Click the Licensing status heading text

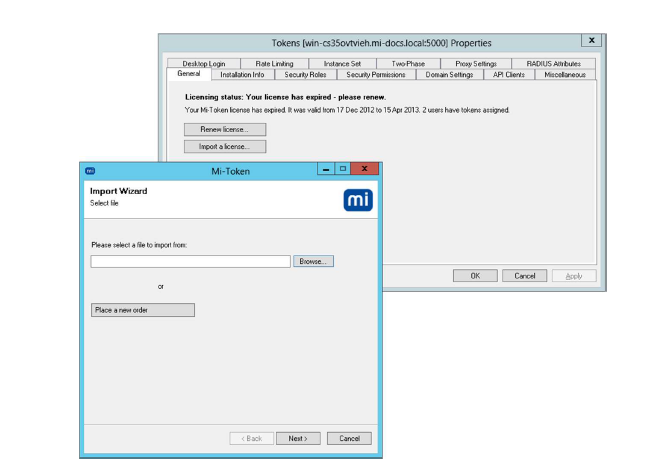coord(285,97)
